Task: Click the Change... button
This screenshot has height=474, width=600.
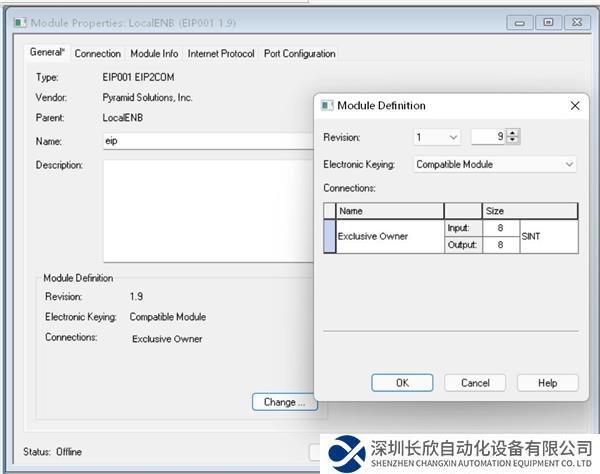Action: coord(284,402)
